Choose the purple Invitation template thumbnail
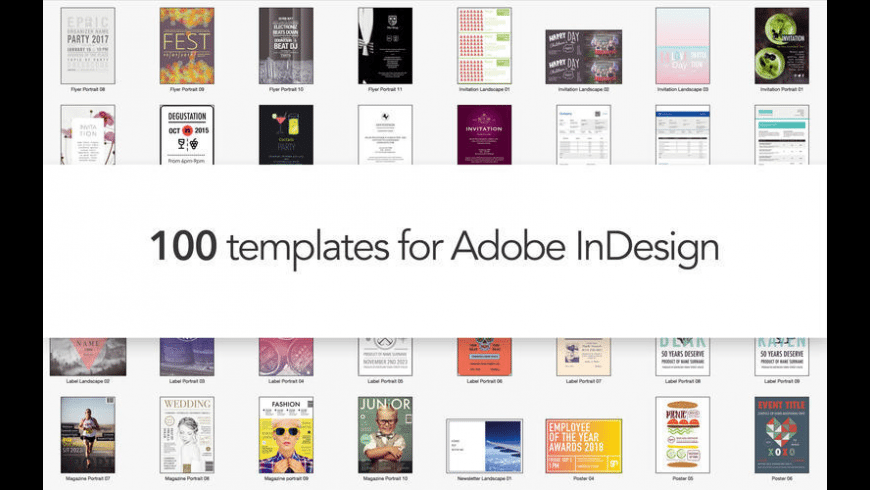The image size is (870, 490). click(x=484, y=135)
